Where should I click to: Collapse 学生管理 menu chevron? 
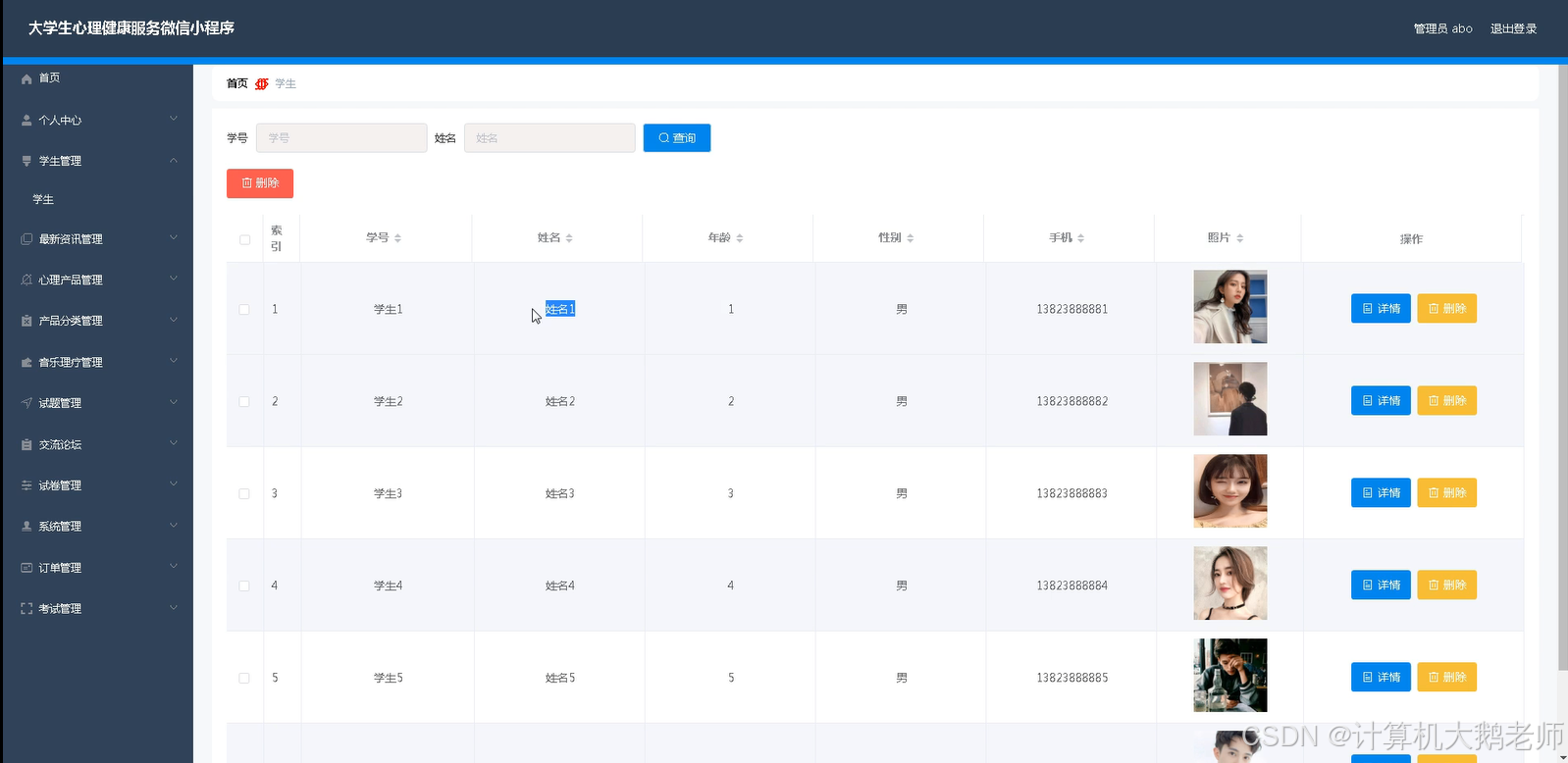pos(174,160)
